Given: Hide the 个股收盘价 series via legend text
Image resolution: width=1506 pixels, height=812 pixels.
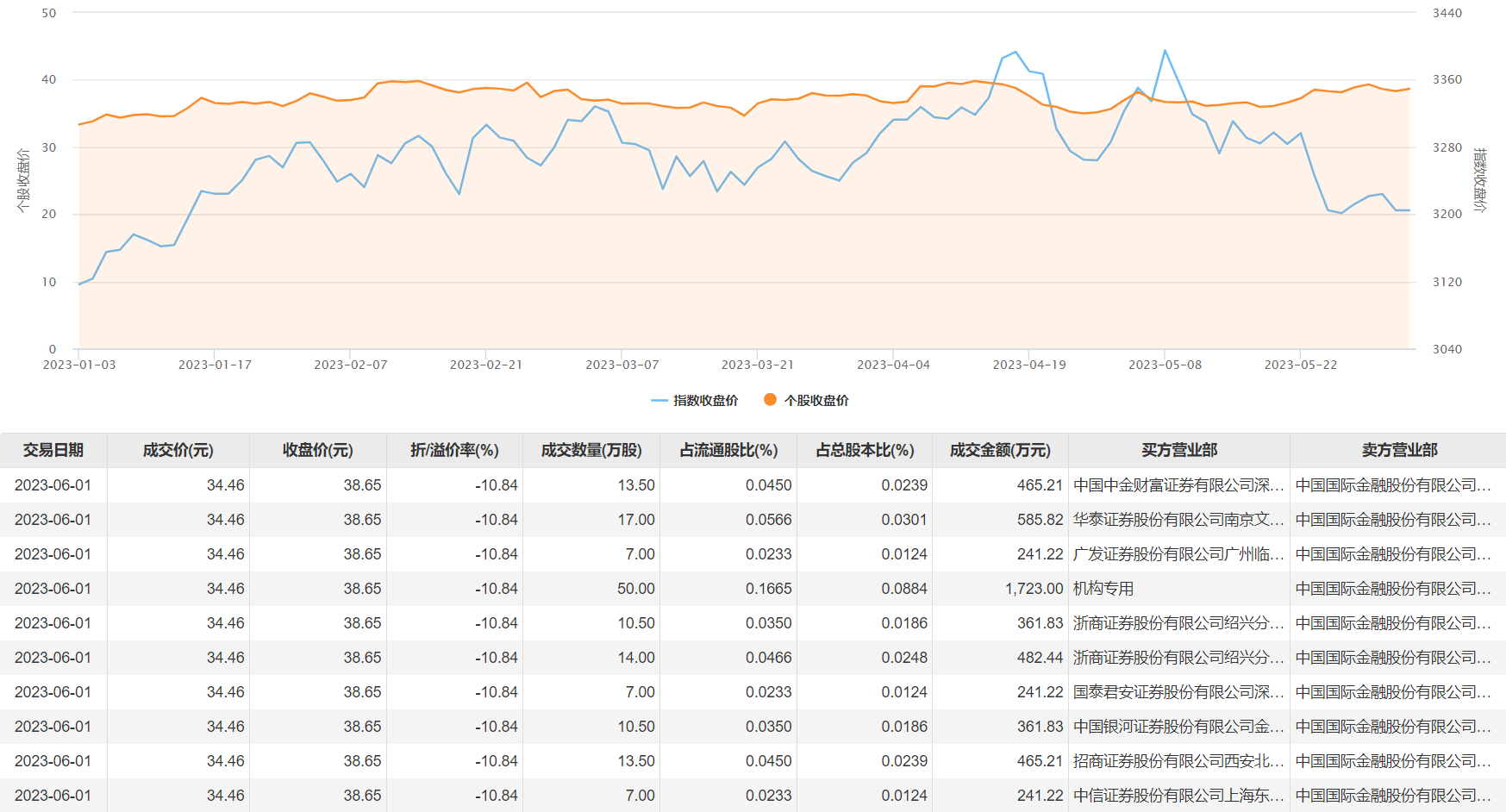Looking at the screenshot, I should [x=816, y=401].
